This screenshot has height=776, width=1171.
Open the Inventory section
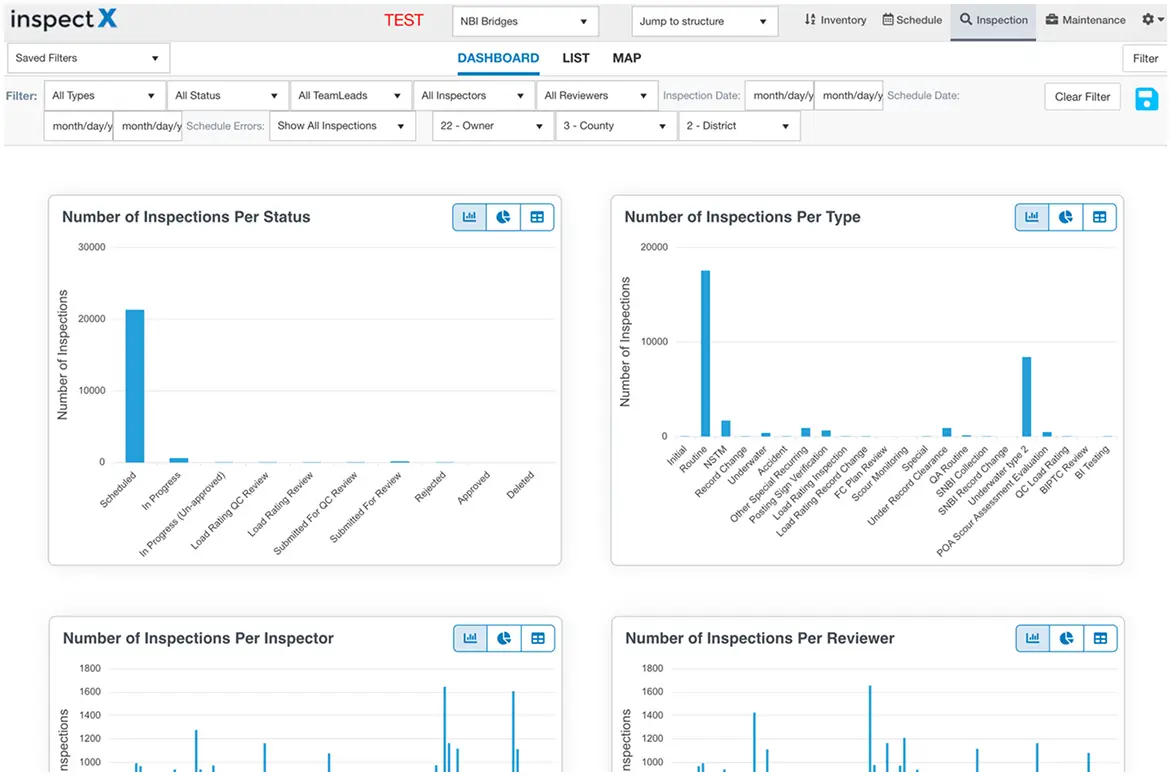[834, 19]
